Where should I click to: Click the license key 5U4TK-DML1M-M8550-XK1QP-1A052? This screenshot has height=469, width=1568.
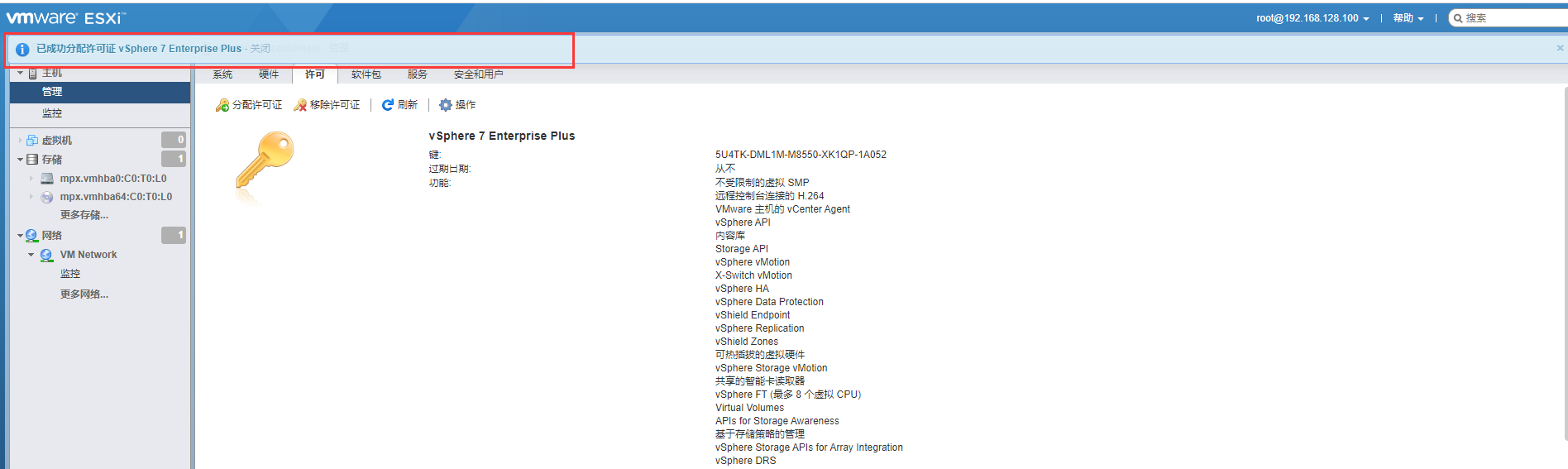tap(801, 155)
